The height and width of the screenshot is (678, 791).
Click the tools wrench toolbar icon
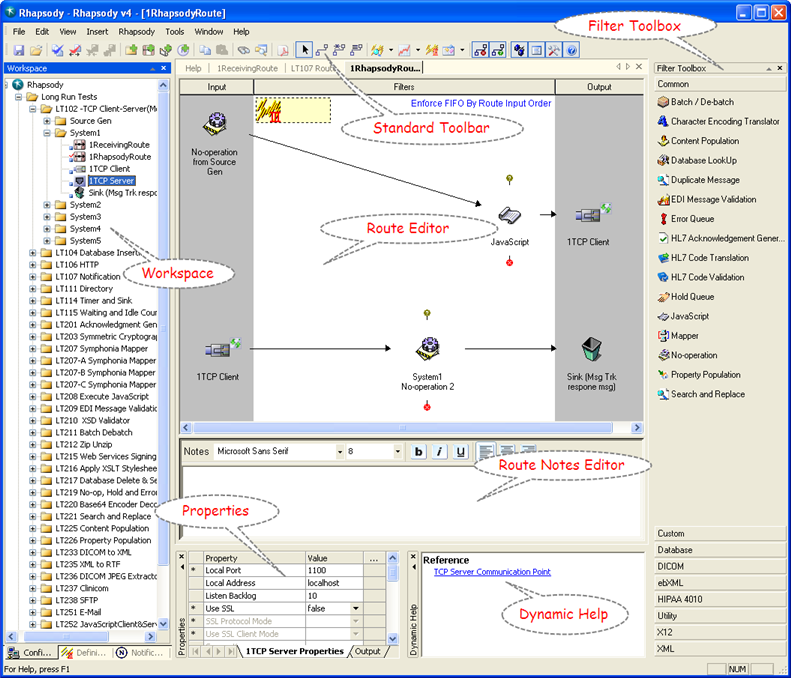pyautogui.click(x=554, y=50)
